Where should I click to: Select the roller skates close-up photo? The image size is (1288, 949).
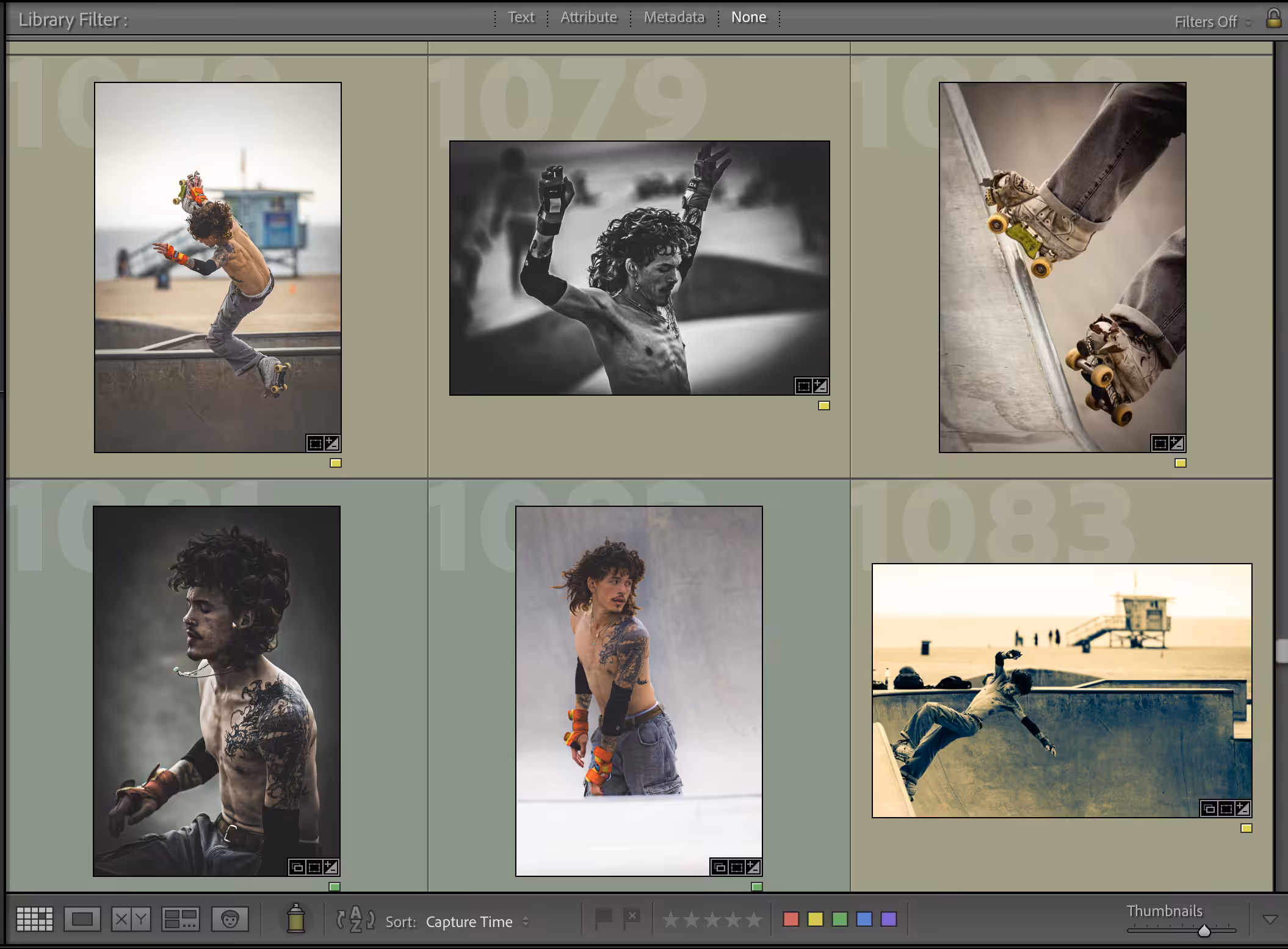tap(1063, 267)
